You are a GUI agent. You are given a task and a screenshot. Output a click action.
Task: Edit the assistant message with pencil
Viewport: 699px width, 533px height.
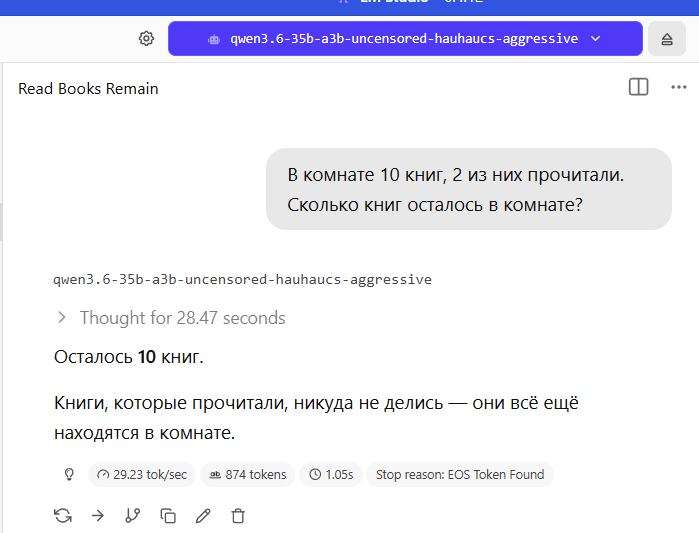(x=203, y=516)
